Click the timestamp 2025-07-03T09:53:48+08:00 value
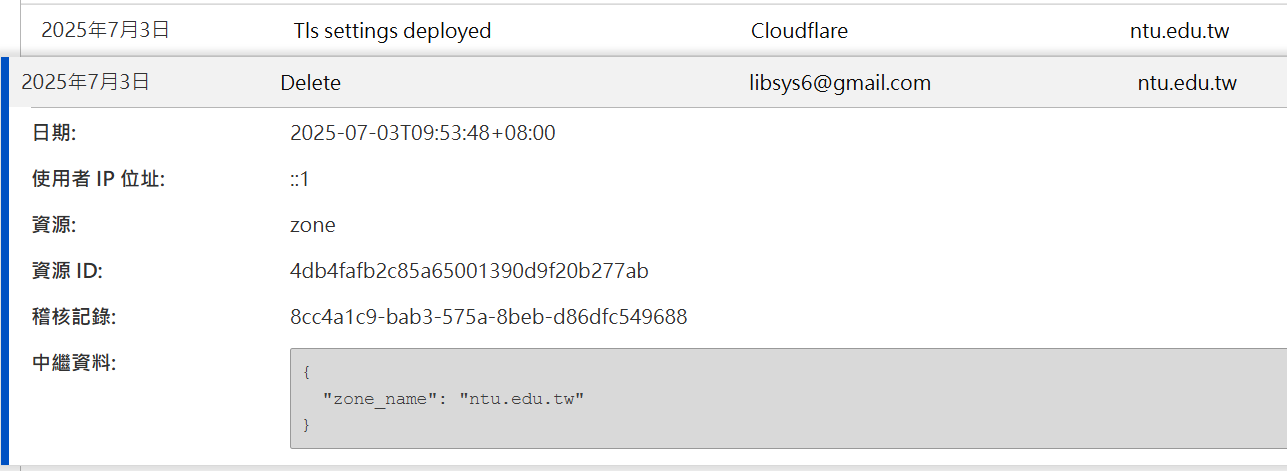The image size is (1287, 471). pyautogui.click(x=422, y=133)
